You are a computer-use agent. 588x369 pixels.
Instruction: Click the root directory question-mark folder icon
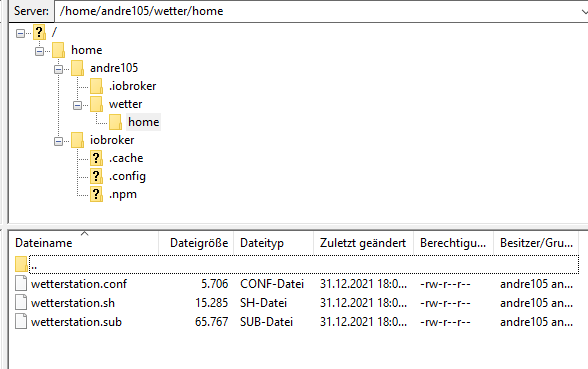(x=39, y=32)
